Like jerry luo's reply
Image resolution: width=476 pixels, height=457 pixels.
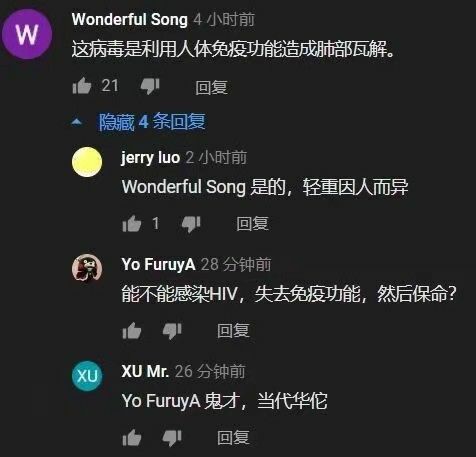(132, 223)
